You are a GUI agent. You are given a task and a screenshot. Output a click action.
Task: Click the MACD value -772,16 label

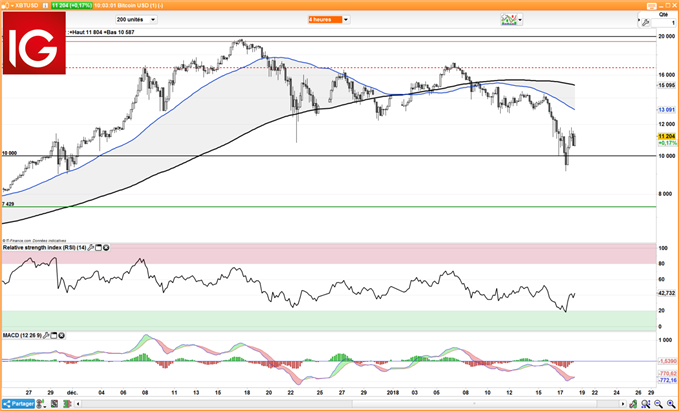coord(667,380)
